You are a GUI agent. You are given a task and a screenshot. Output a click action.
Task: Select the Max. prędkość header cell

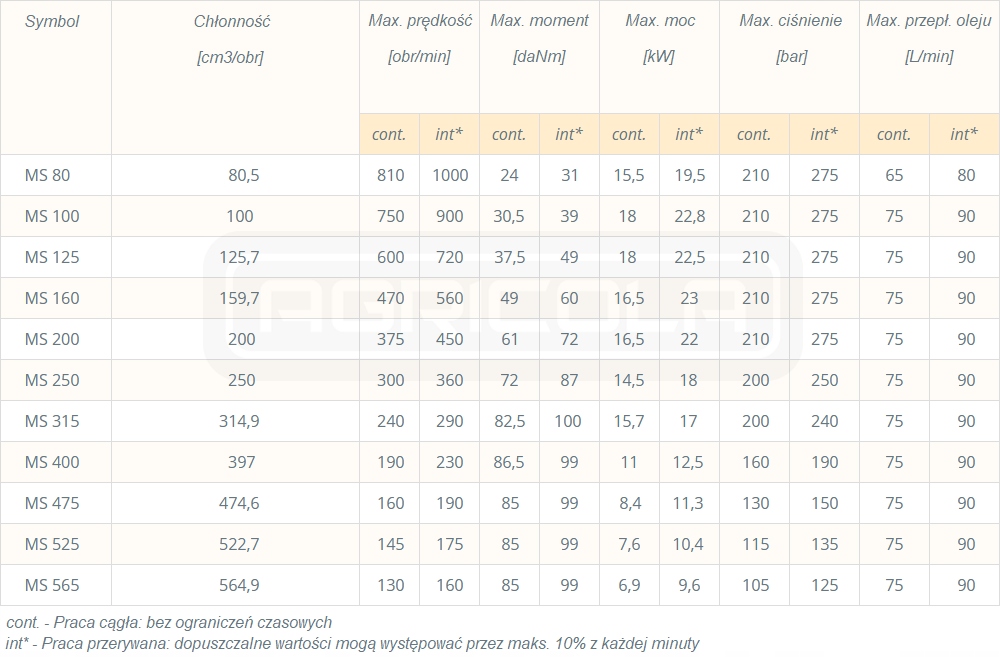pos(418,21)
